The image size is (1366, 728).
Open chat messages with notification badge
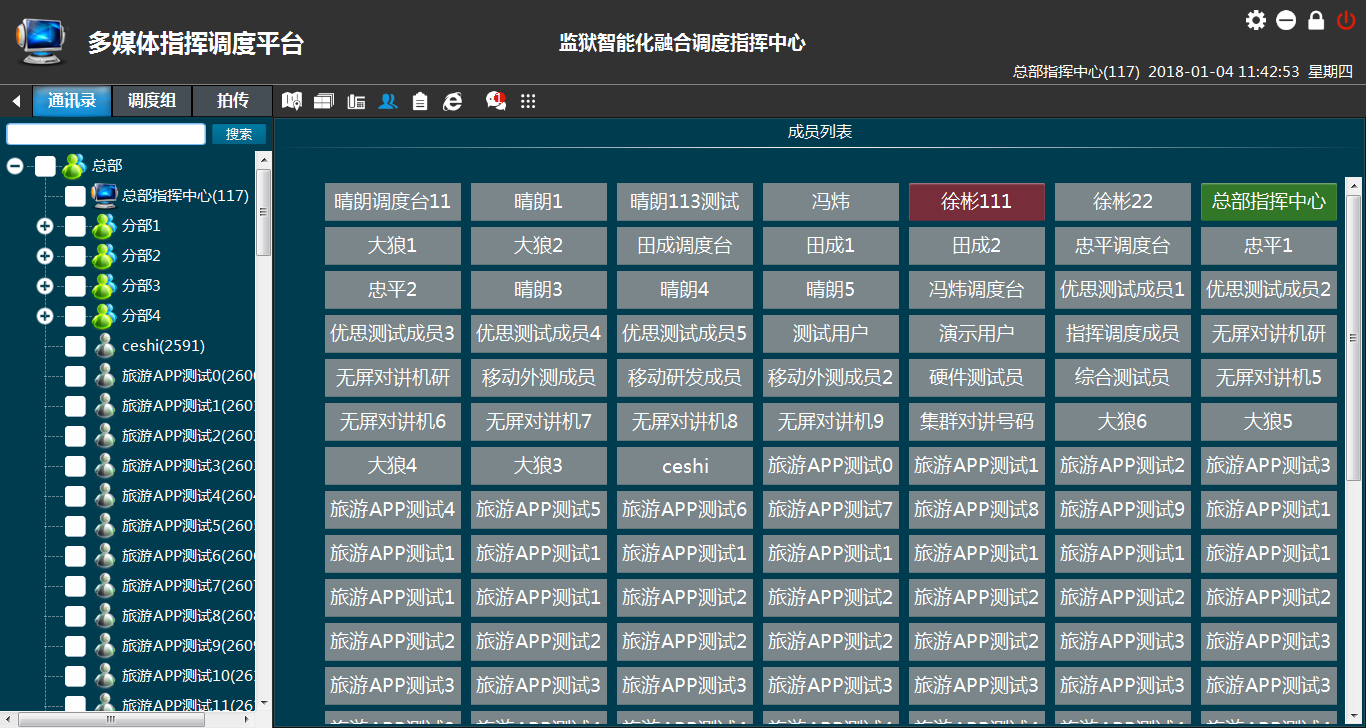(x=495, y=100)
